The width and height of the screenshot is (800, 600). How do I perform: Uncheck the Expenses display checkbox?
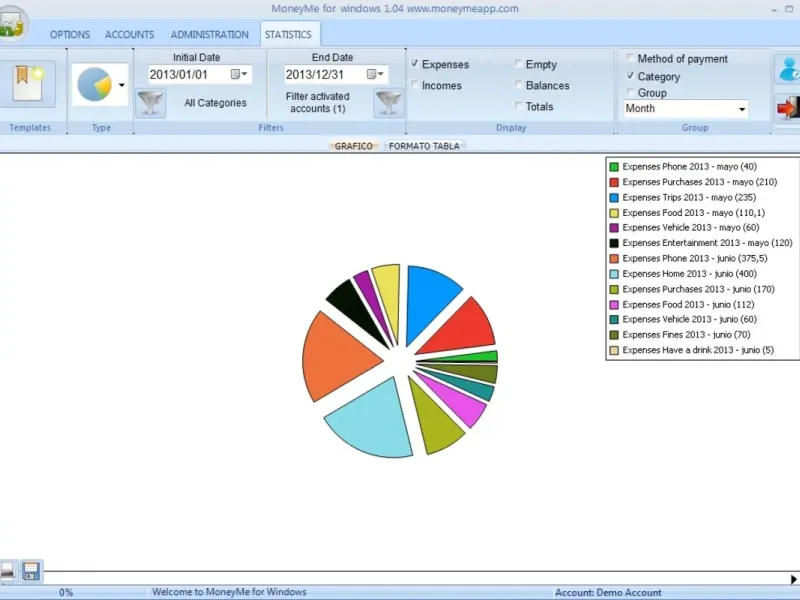coord(415,63)
